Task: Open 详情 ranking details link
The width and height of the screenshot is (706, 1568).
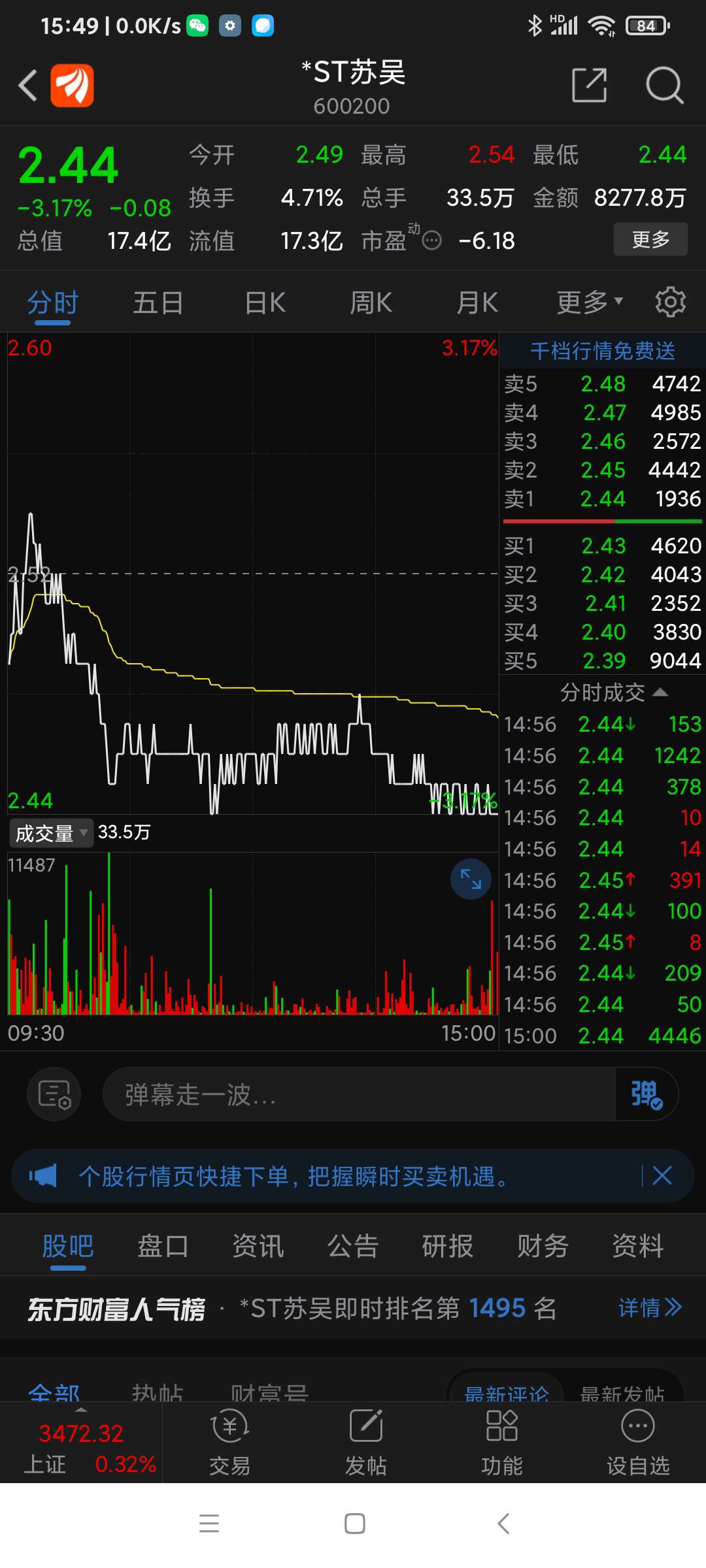Action: click(650, 1307)
